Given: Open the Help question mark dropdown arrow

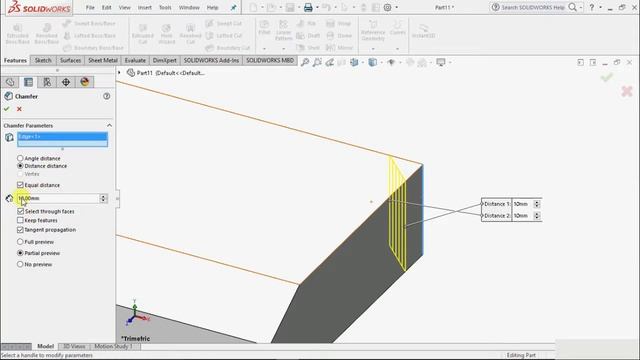Looking at the screenshot, I should (600, 7).
